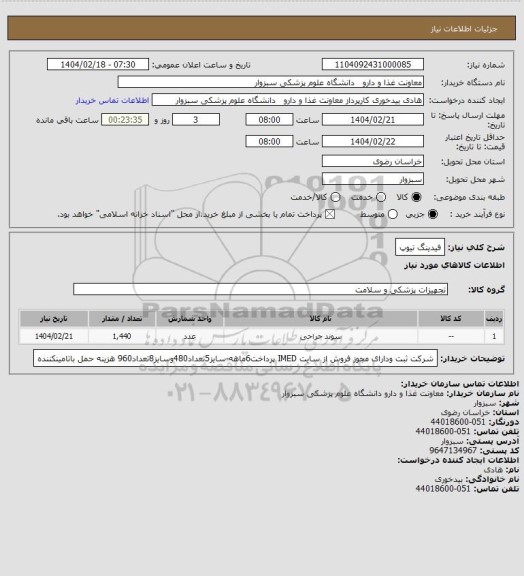Screen dimensions: 524x576
Task: Open the buyer contact info link اطلاعات تماس خریدار
Action: (112, 100)
